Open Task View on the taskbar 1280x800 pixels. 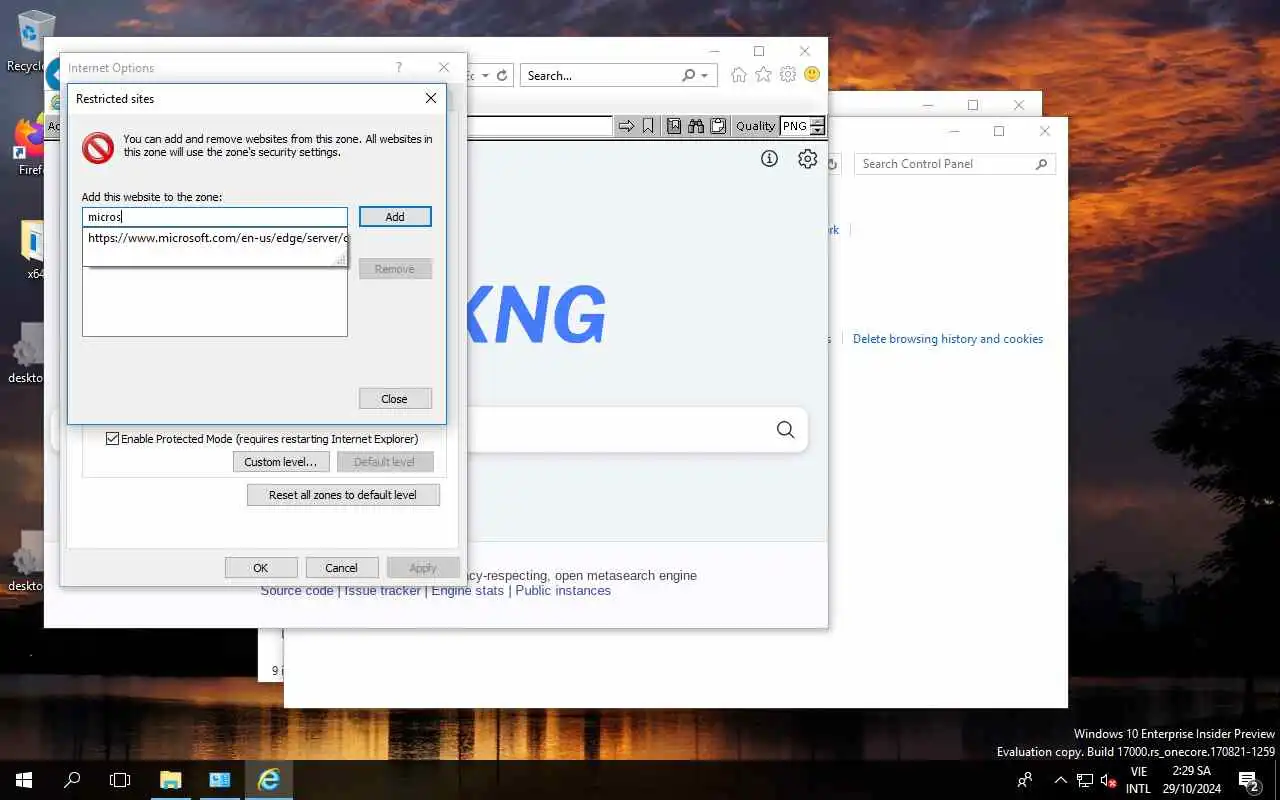pos(120,780)
